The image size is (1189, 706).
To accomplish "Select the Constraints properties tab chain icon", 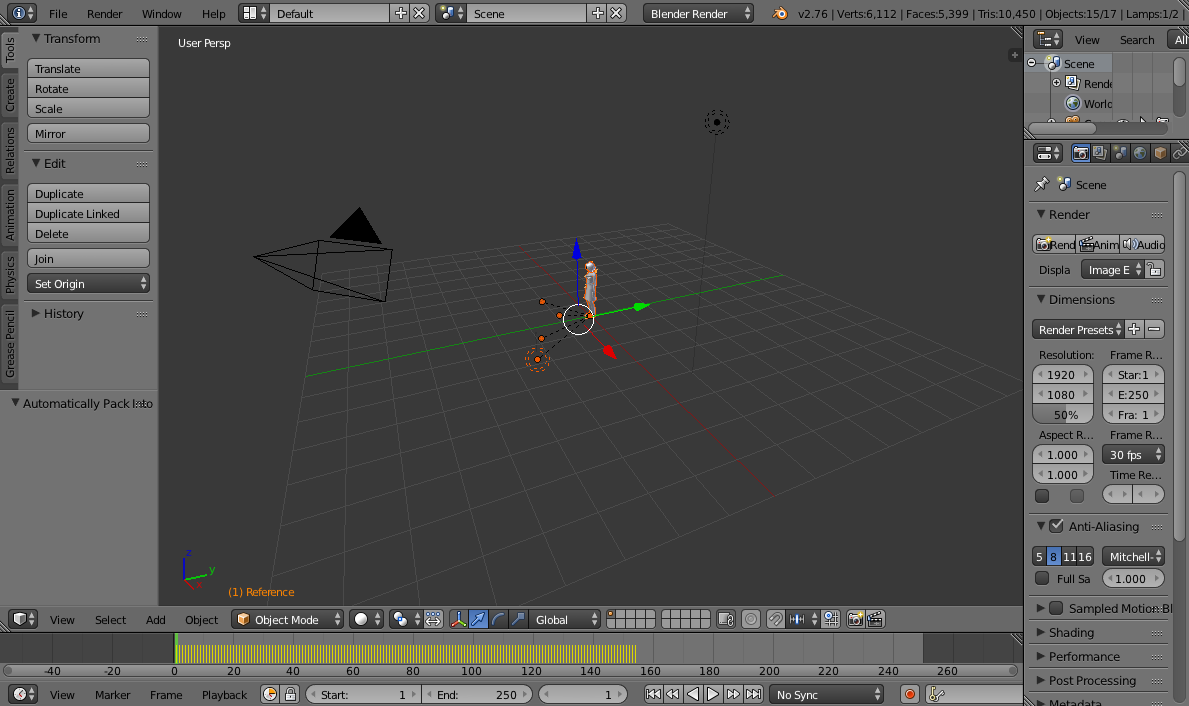I will point(1179,153).
